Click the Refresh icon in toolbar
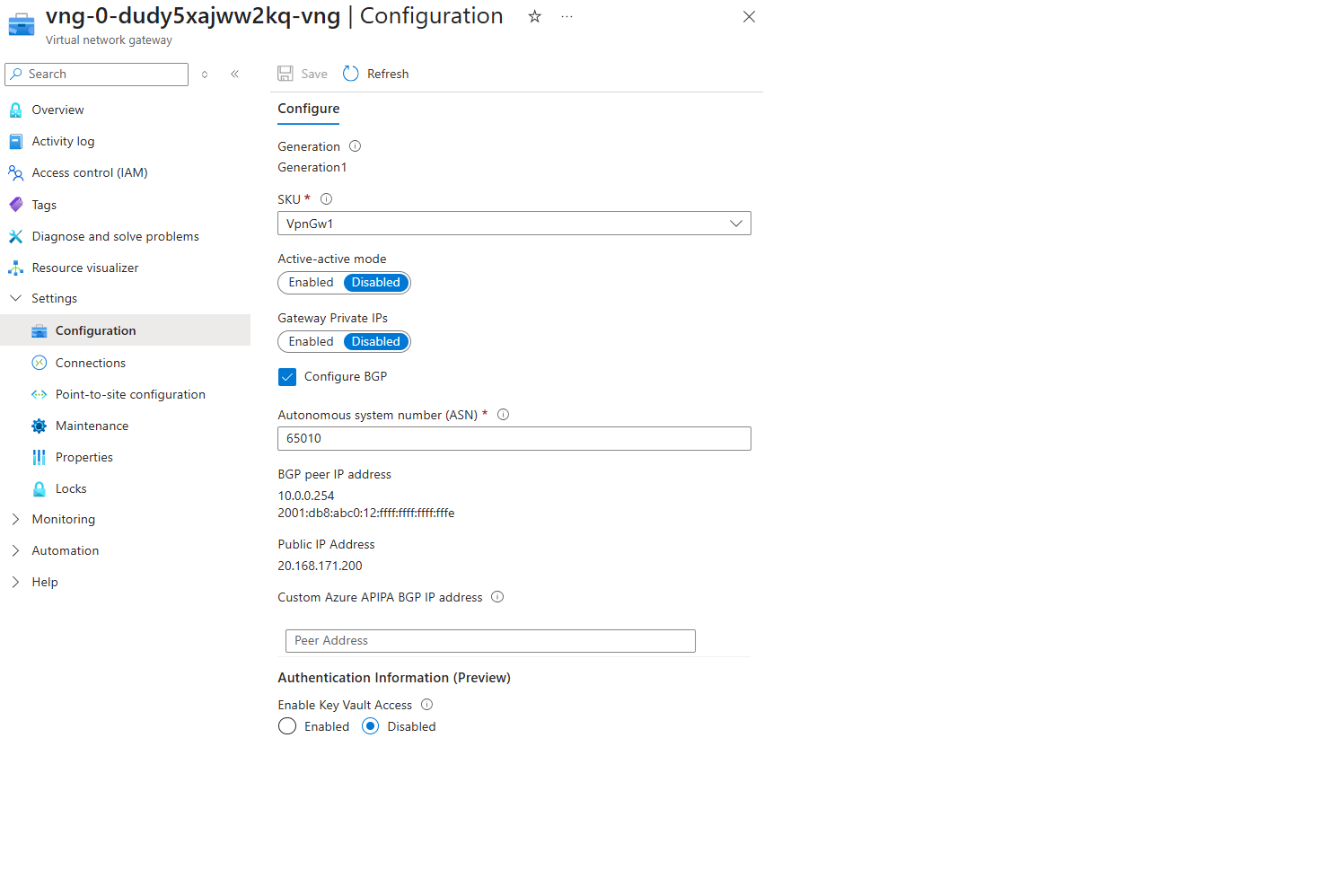The image size is (1344, 896). [x=351, y=74]
